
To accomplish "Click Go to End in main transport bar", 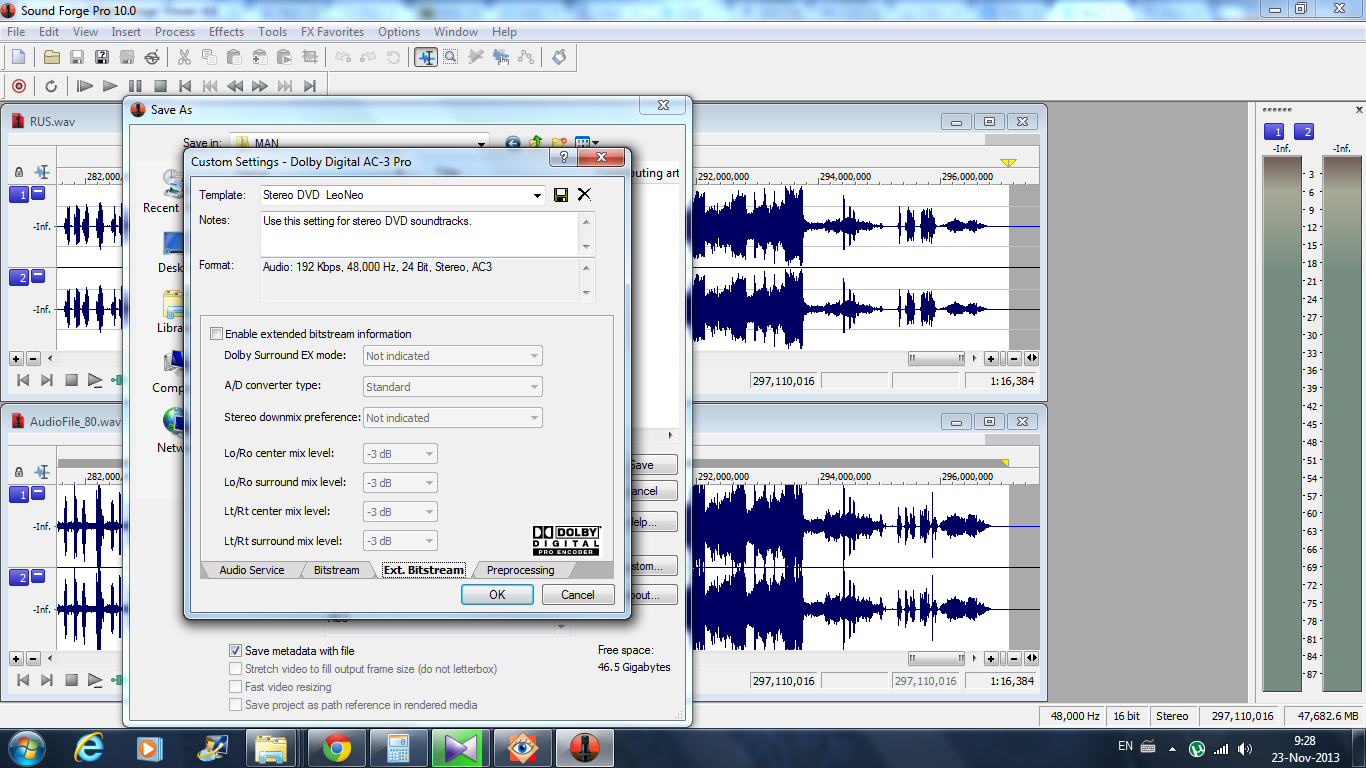I will tap(310, 86).
